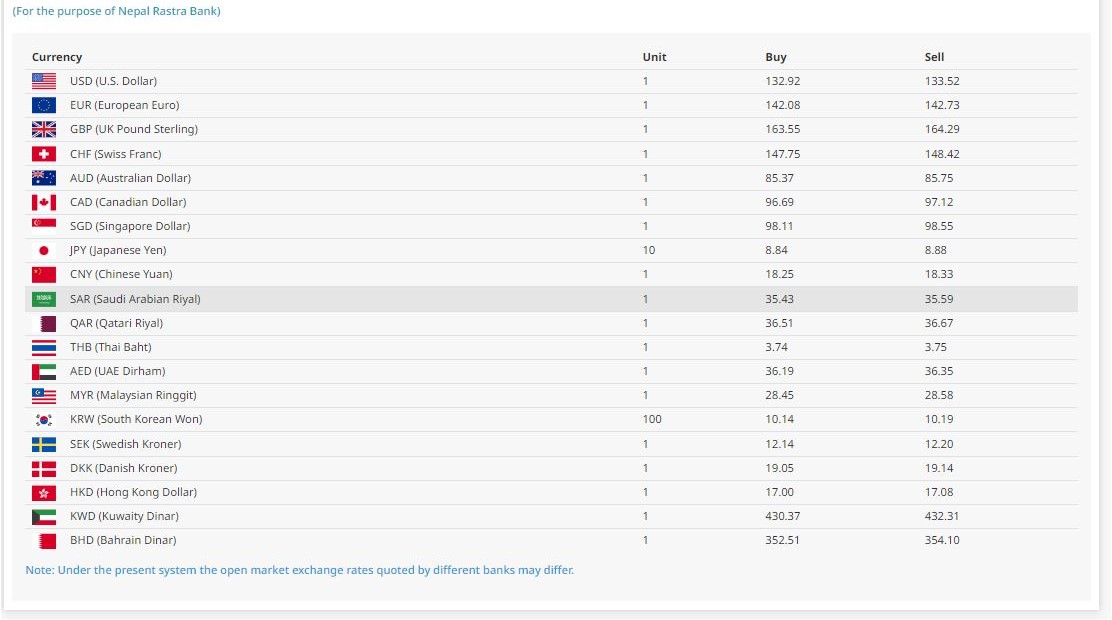
Task: Click the note about open market exchange rates
Action: point(300,571)
